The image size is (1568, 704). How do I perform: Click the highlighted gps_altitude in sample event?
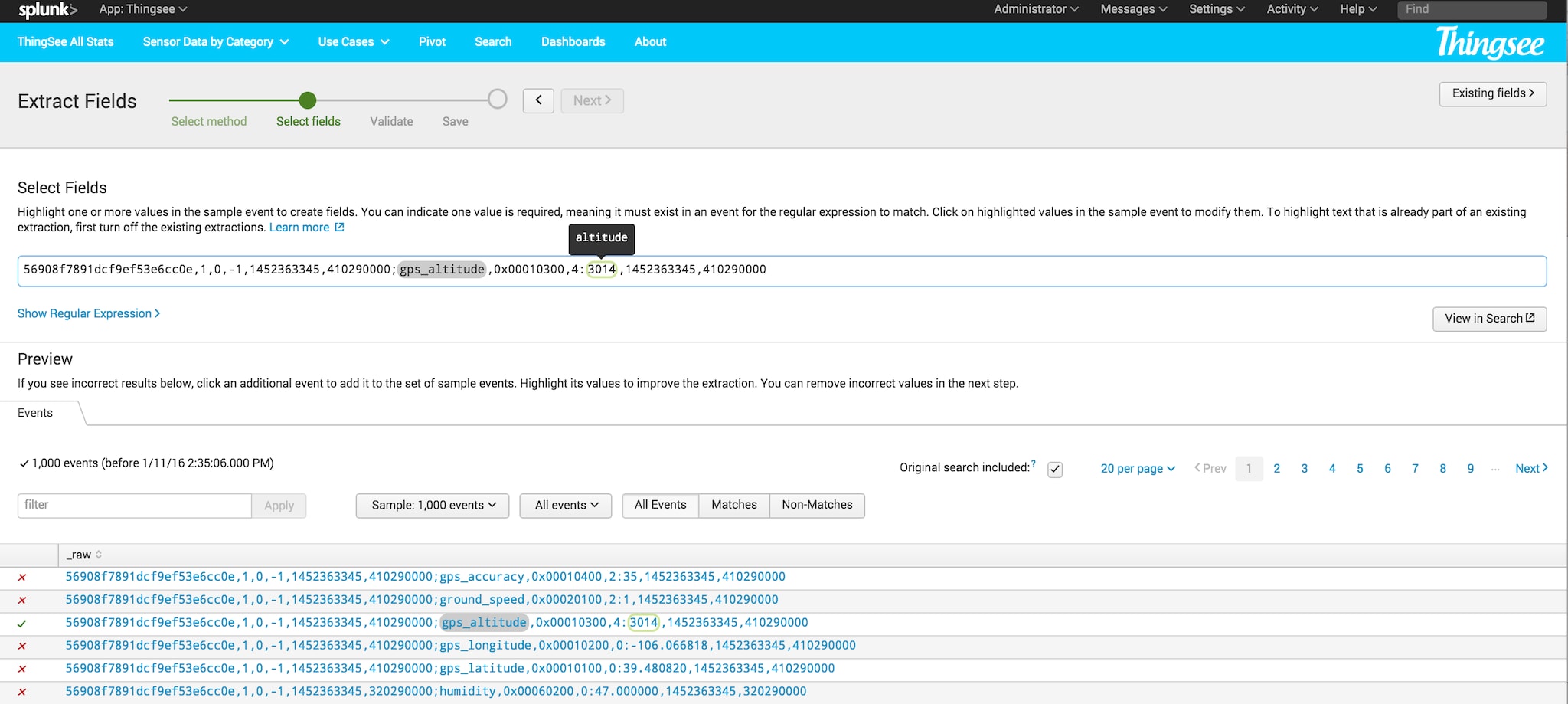pos(443,270)
